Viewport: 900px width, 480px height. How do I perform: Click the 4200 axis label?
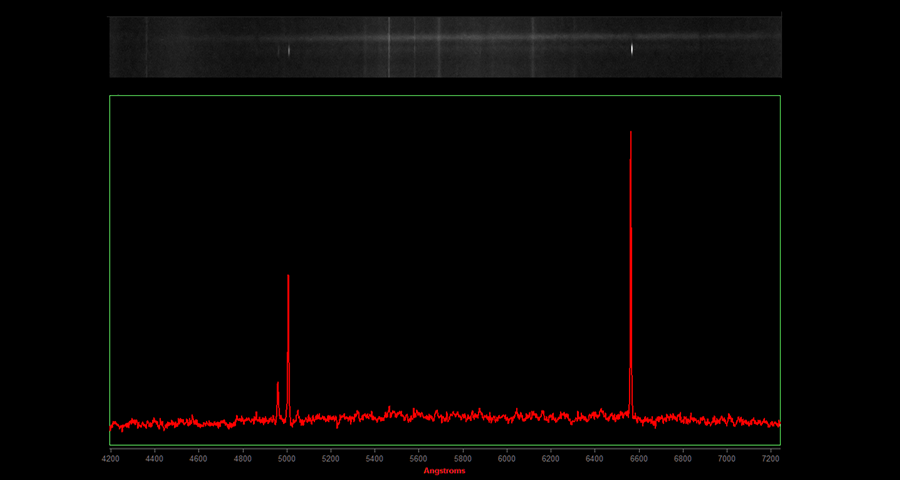point(111,458)
